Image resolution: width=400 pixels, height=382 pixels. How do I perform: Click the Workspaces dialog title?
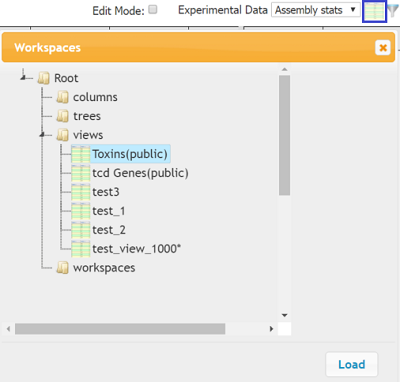[x=47, y=48]
